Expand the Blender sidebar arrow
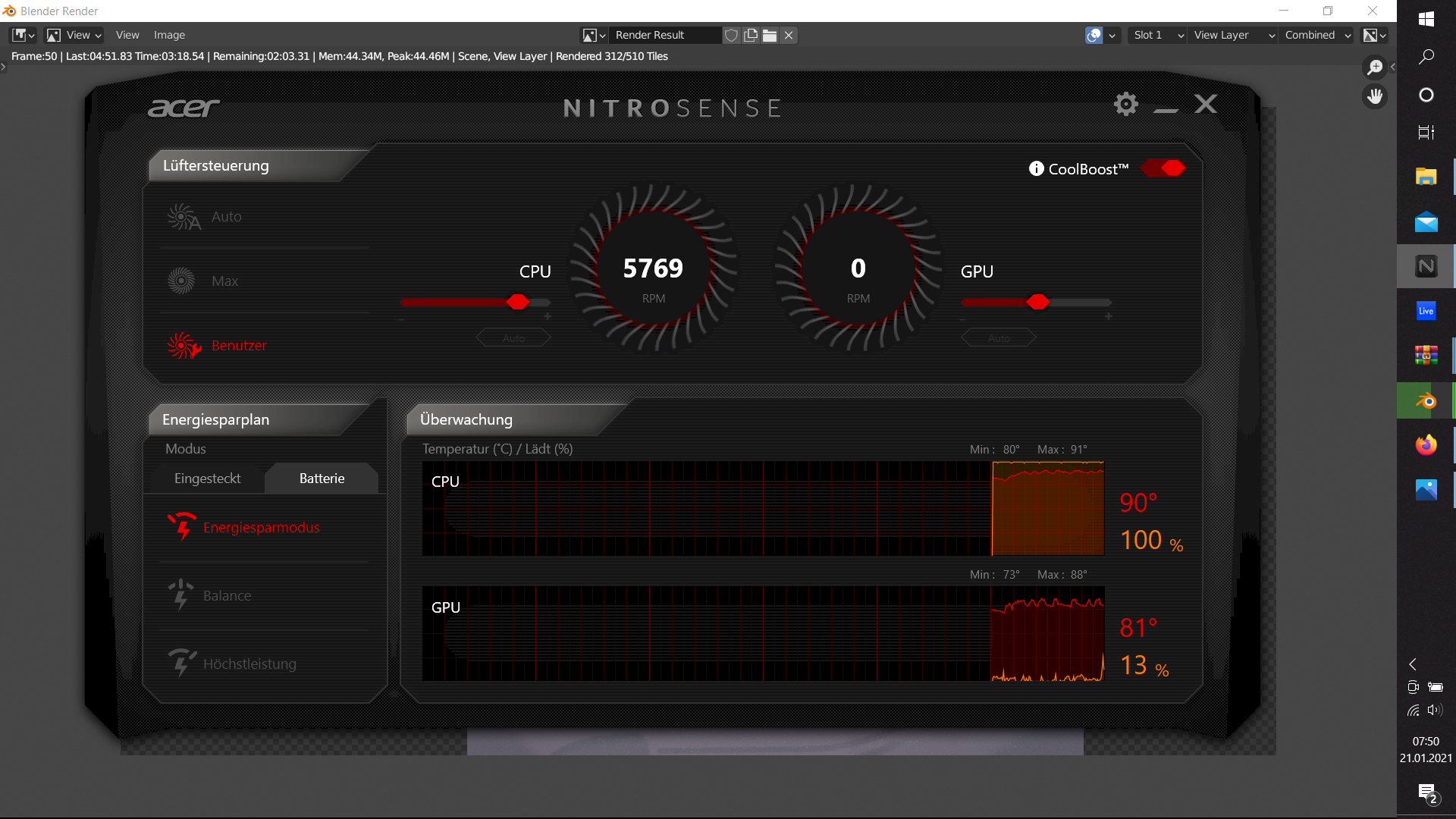The height and width of the screenshot is (819, 1456). (x=1392, y=67)
